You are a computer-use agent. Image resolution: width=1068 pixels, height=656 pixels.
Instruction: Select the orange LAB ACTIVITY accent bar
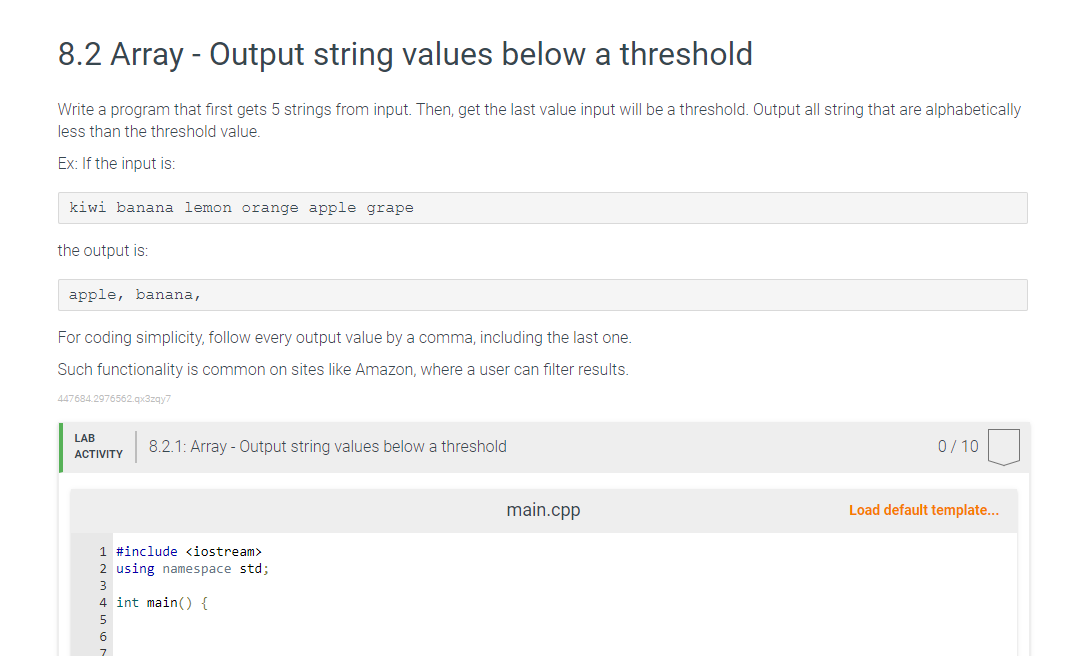pos(61,446)
